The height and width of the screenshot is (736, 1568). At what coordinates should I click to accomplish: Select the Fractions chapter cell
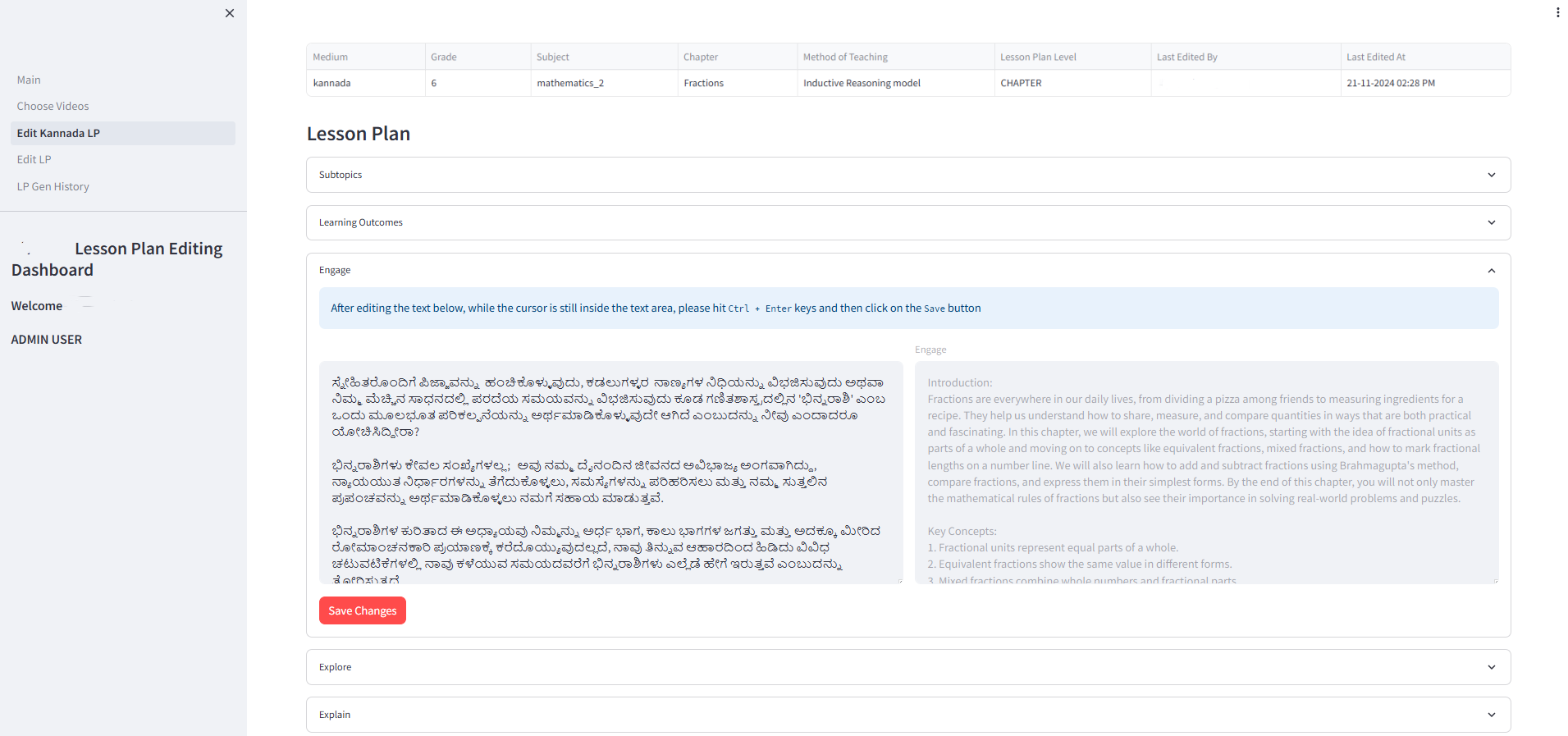tap(704, 83)
